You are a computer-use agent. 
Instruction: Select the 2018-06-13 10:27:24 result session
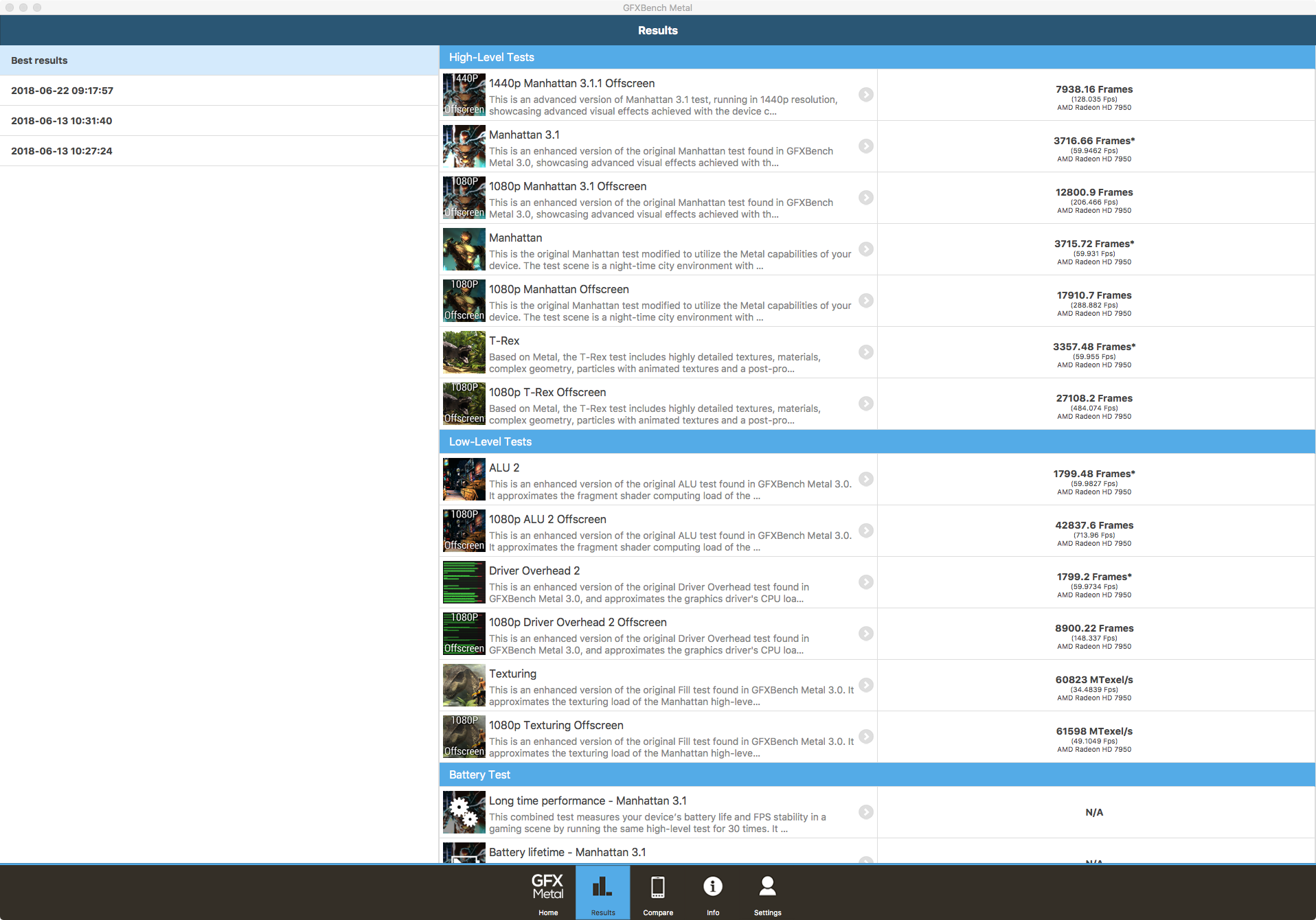(219, 151)
